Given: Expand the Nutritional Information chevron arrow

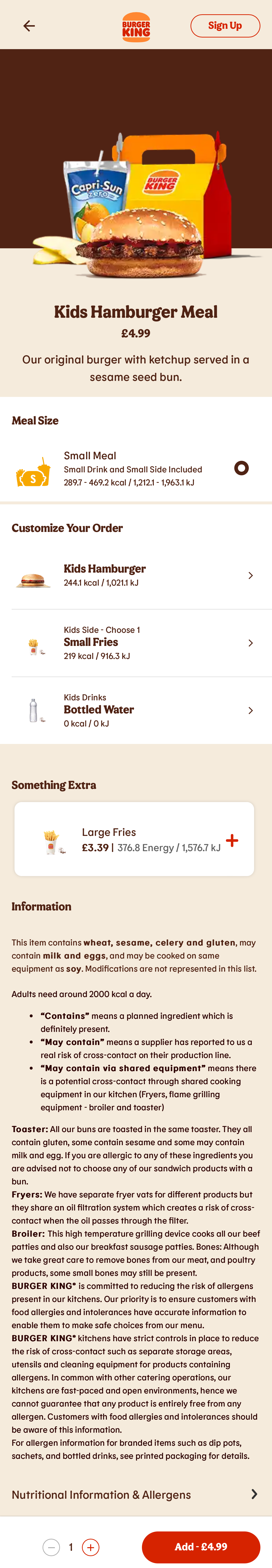Looking at the screenshot, I should click(254, 1494).
